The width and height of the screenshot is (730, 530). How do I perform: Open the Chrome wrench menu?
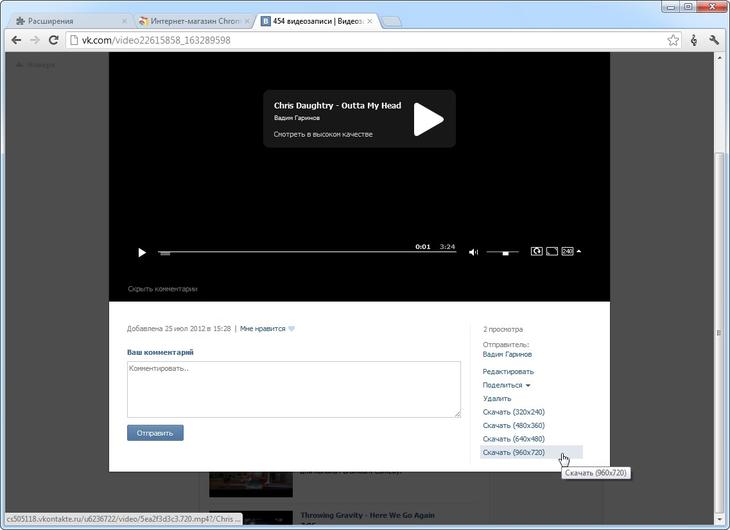click(714, 40)
